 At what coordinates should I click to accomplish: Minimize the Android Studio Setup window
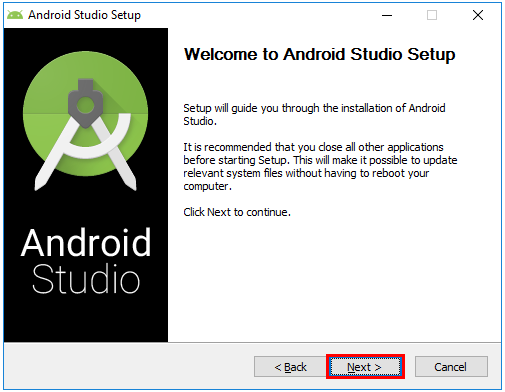click(387, 15)
